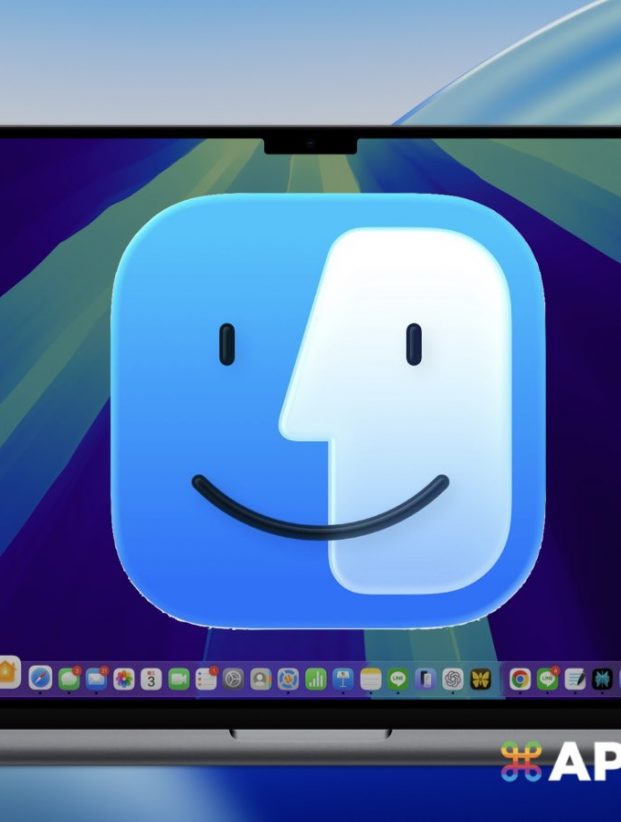Image resolution: width=621 pixels, height=822 pixels.
Task: Launch iPhone Mirroring from the Dock
Action: click(x=425, y=679)
